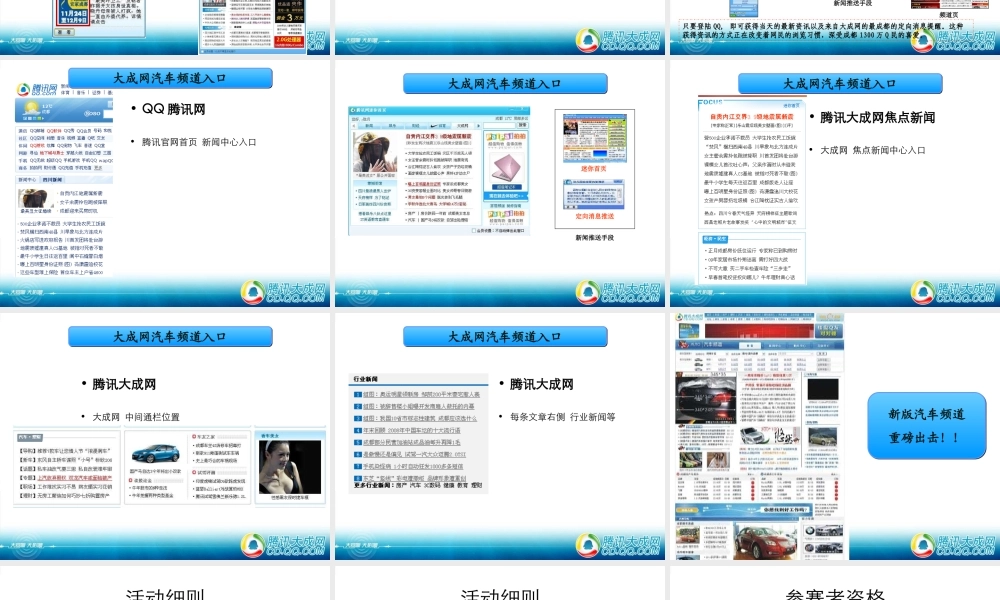Open the slide with the paragraph starting 只要登陆QQ
The width and height of the screenshot is (1000, 600).
click(835, 27)
